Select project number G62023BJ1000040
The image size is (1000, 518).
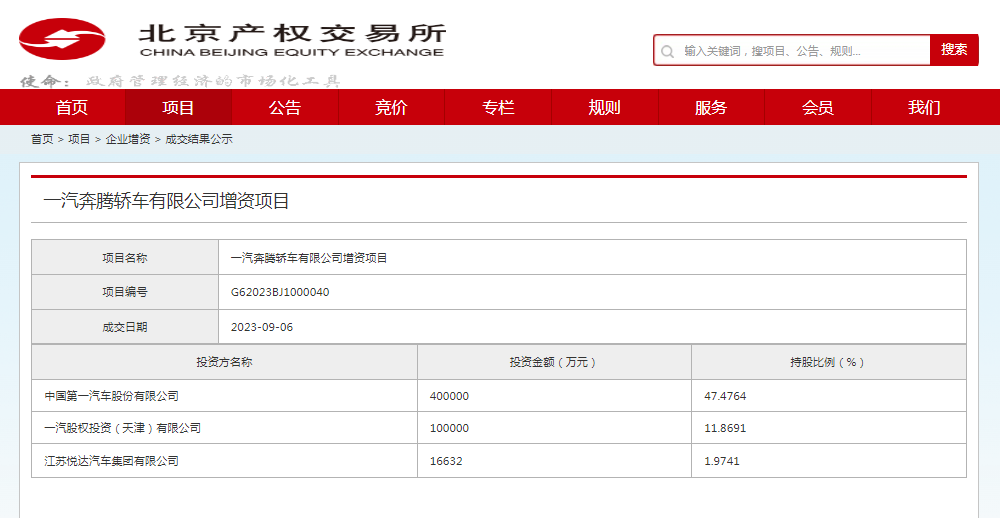280,292
